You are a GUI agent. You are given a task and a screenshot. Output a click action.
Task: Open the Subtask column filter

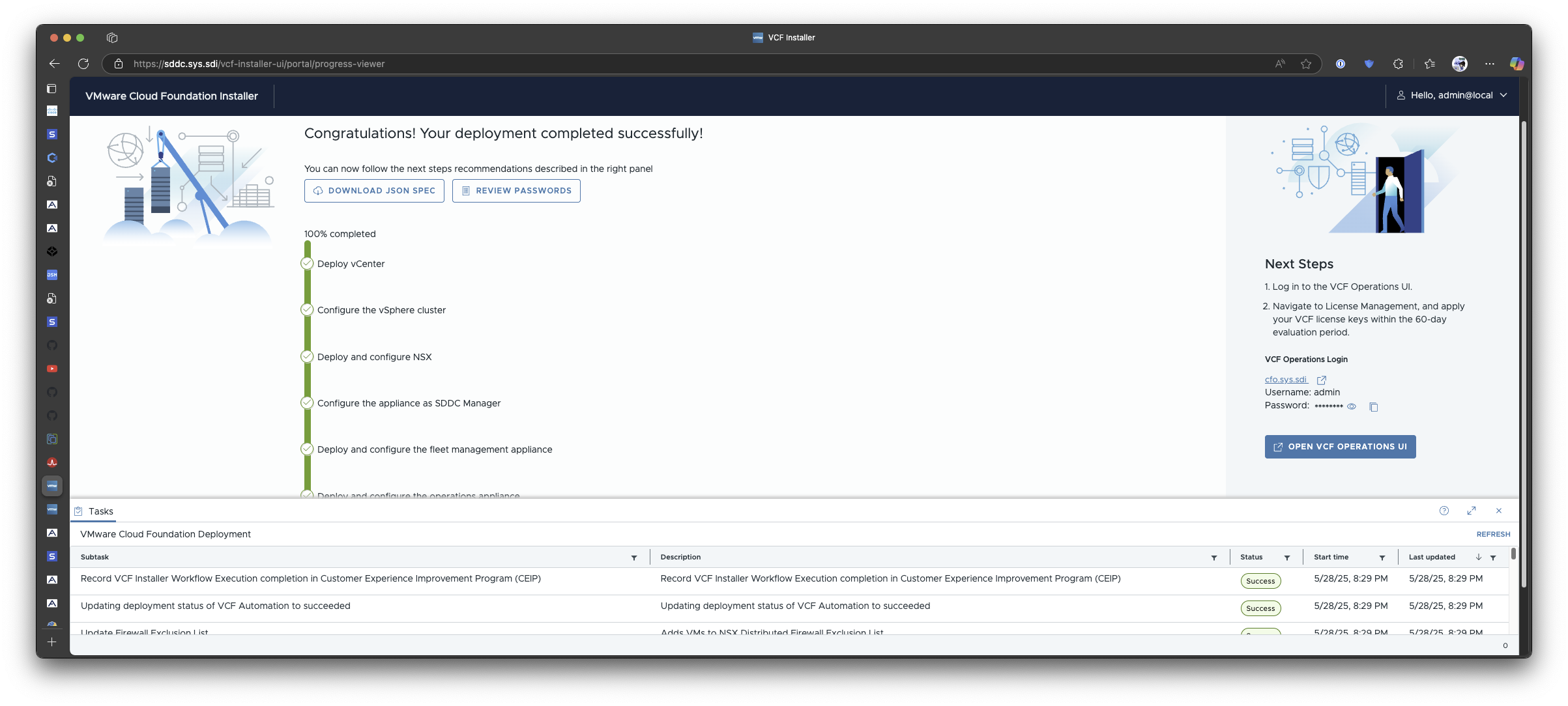pyautogui.click(x=634, y=558)
